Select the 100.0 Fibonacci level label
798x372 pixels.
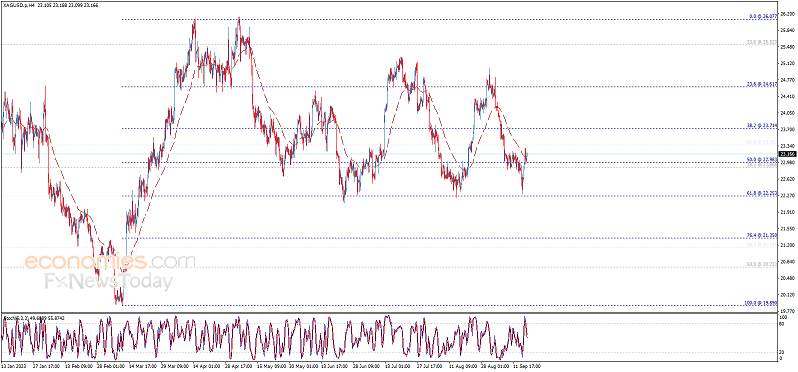pos(761,303)
